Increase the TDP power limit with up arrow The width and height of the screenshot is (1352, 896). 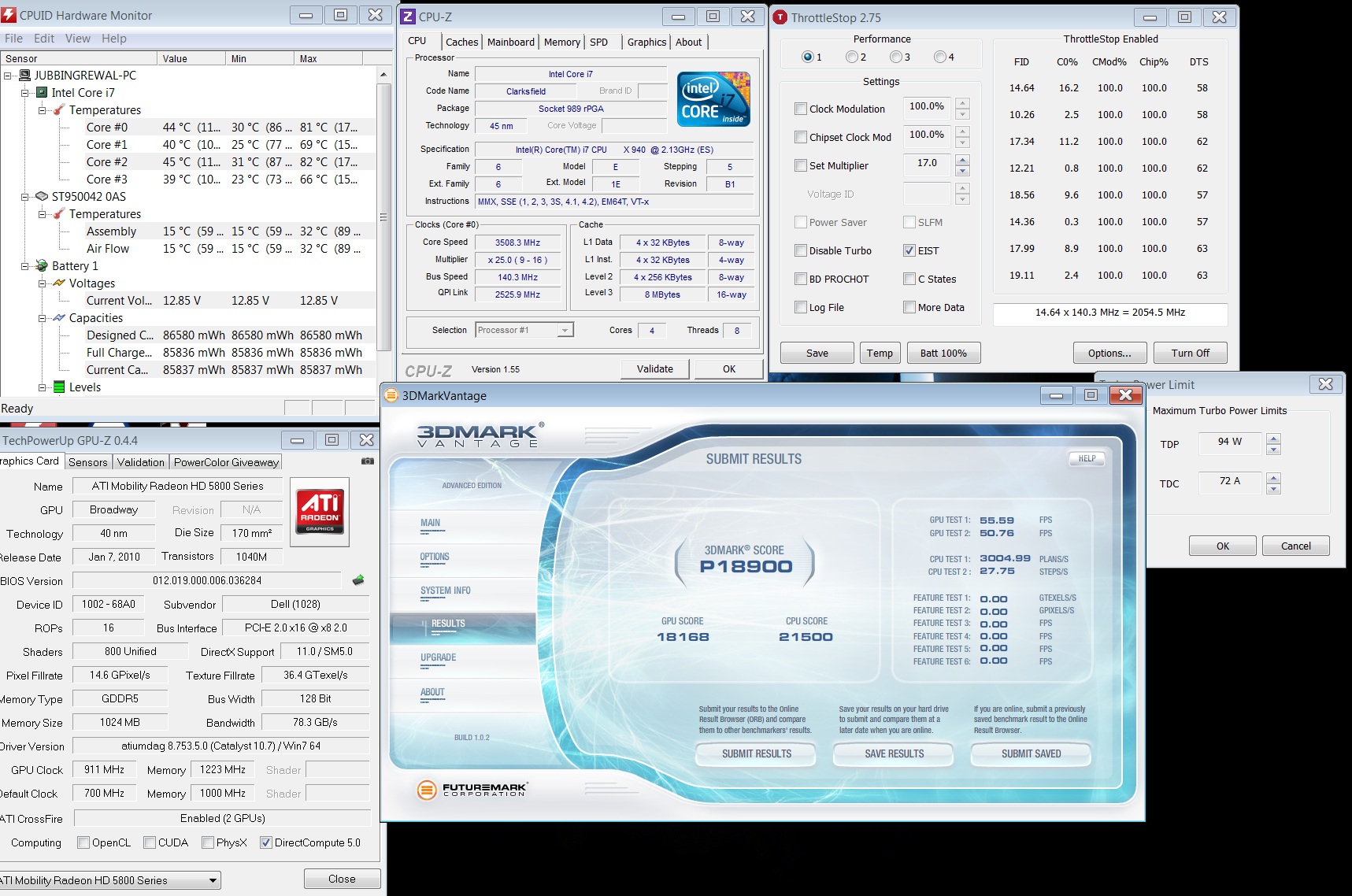point(1273,438)
